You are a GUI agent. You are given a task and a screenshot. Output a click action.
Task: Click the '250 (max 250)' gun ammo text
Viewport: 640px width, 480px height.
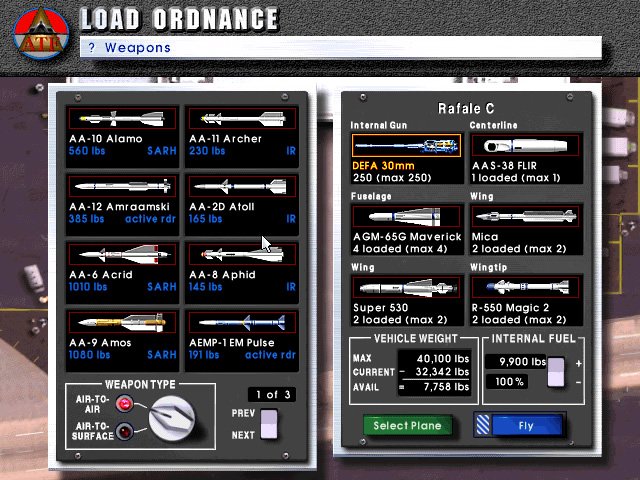392,178
